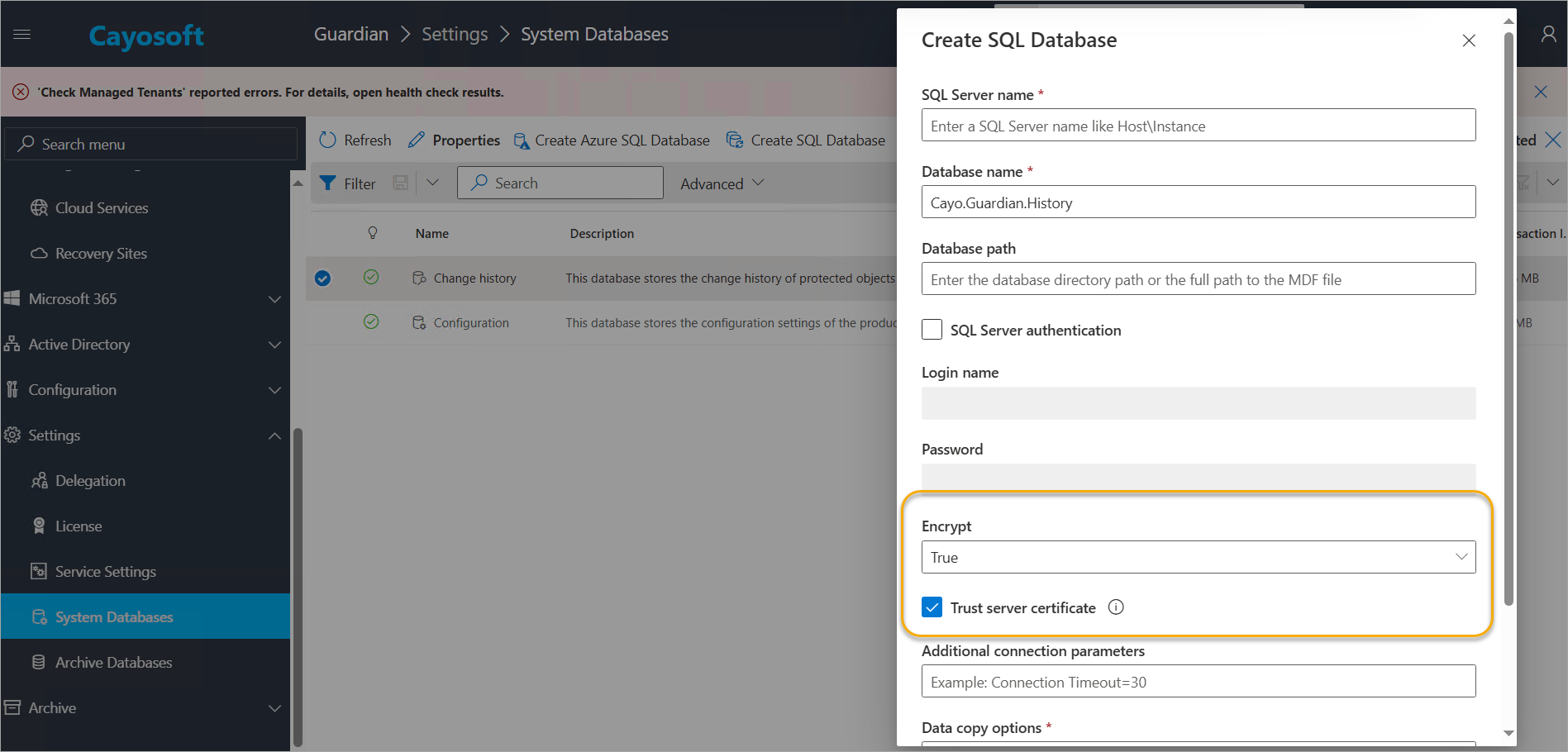Click the toolbar Search box
1568x752 pixels.
pyautogui.click(x=560, y=183)
